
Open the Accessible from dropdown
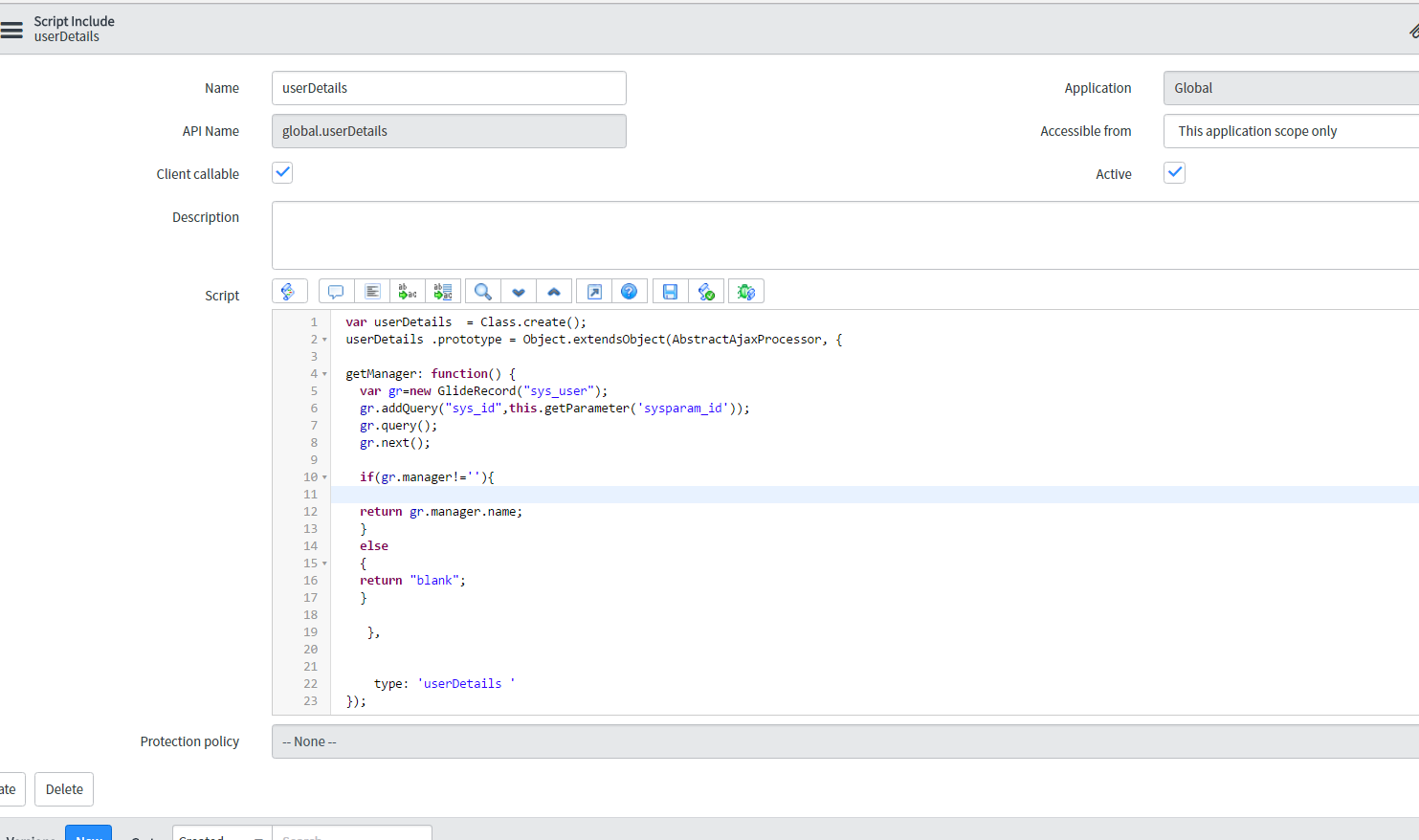point(1292,131)
